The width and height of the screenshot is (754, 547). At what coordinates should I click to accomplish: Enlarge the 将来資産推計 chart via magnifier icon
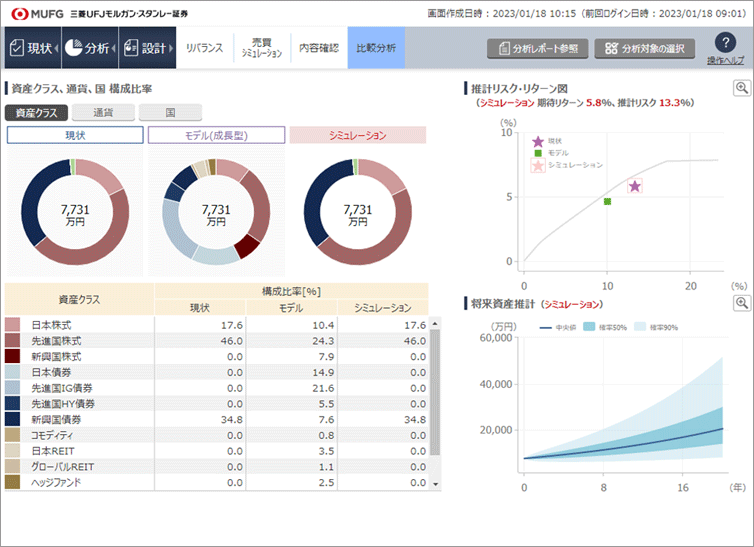[x=741, y=302]
